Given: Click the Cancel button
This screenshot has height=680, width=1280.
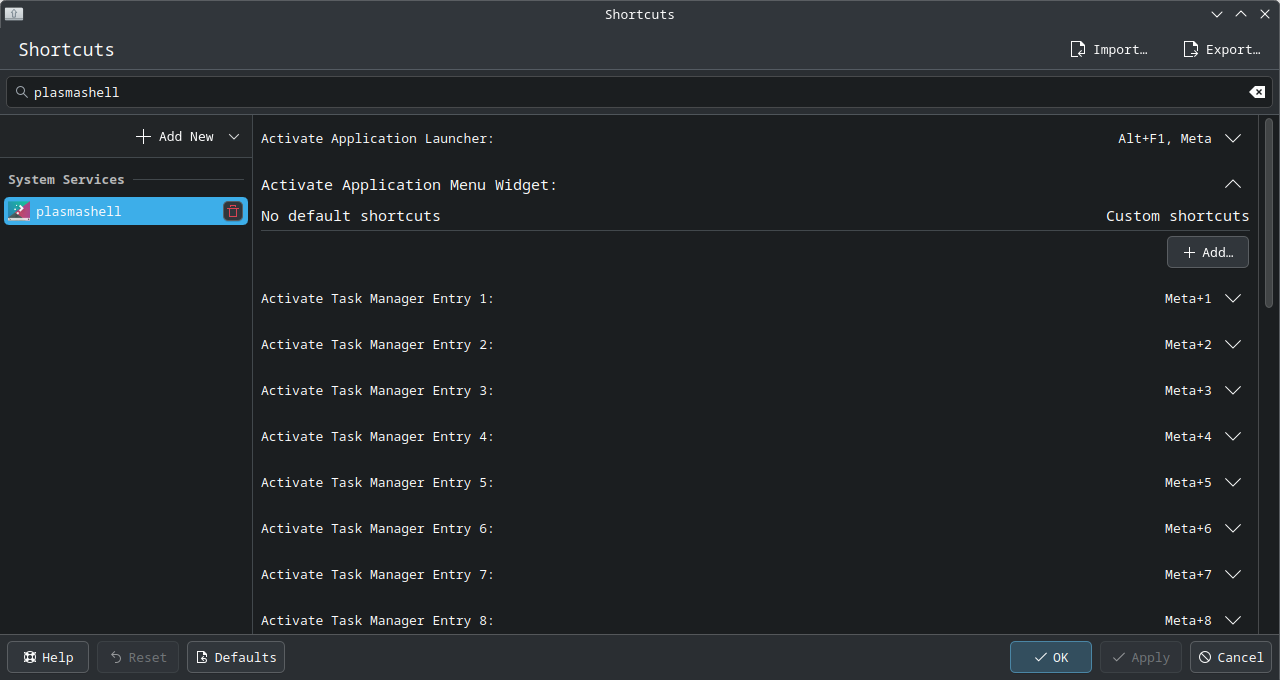Looking at the screenshot, I should (x=1231, y=657).
